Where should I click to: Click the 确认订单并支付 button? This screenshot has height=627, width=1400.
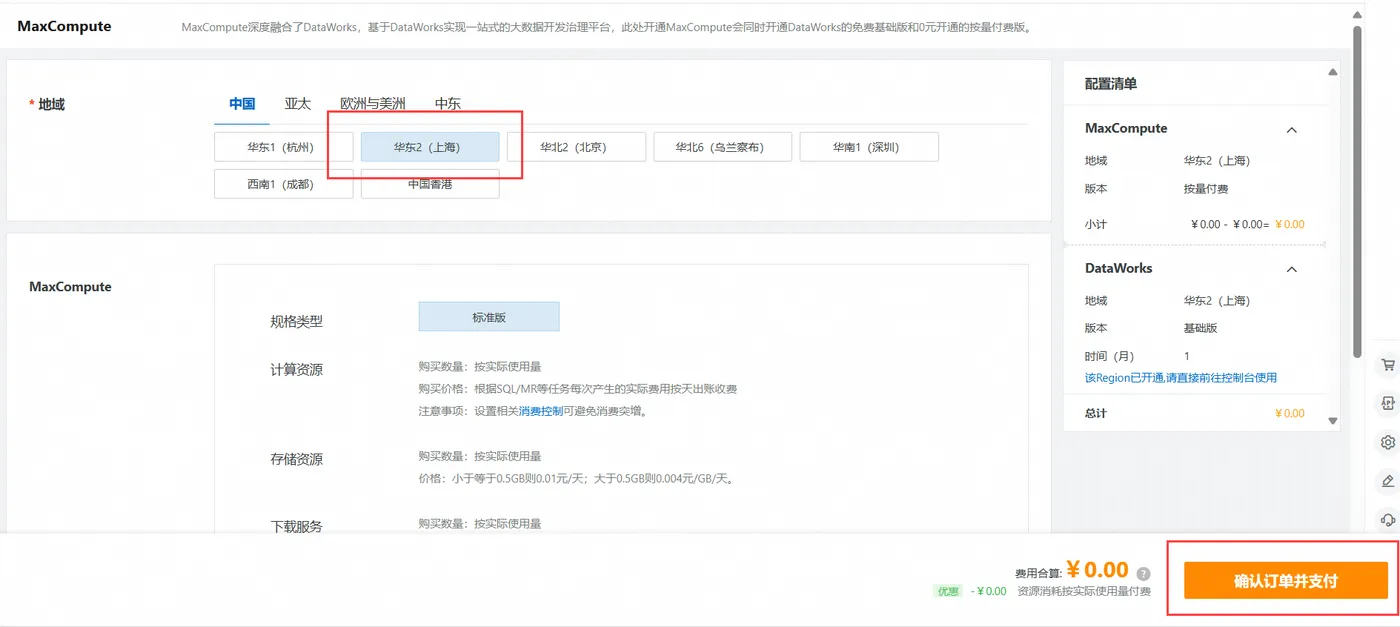[1286, 581]
